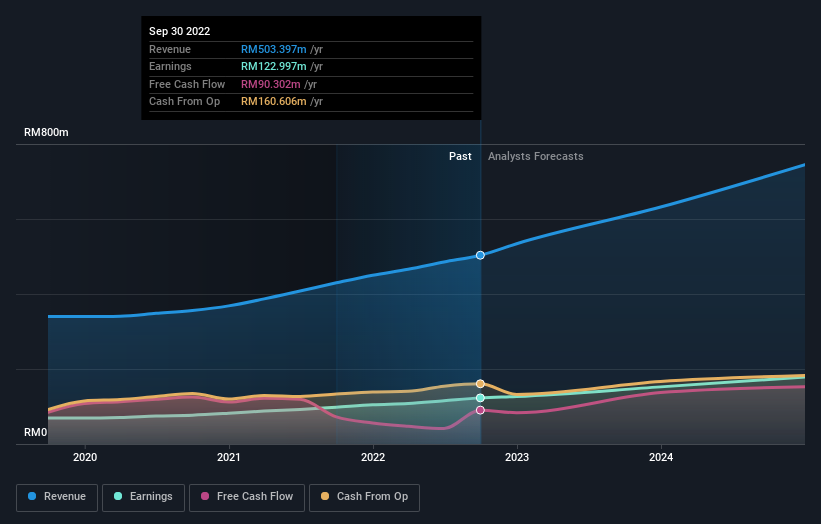Screen dimensions: 821x524
Task: Click the 2024 x-axis label
Action: coord(661,457)
